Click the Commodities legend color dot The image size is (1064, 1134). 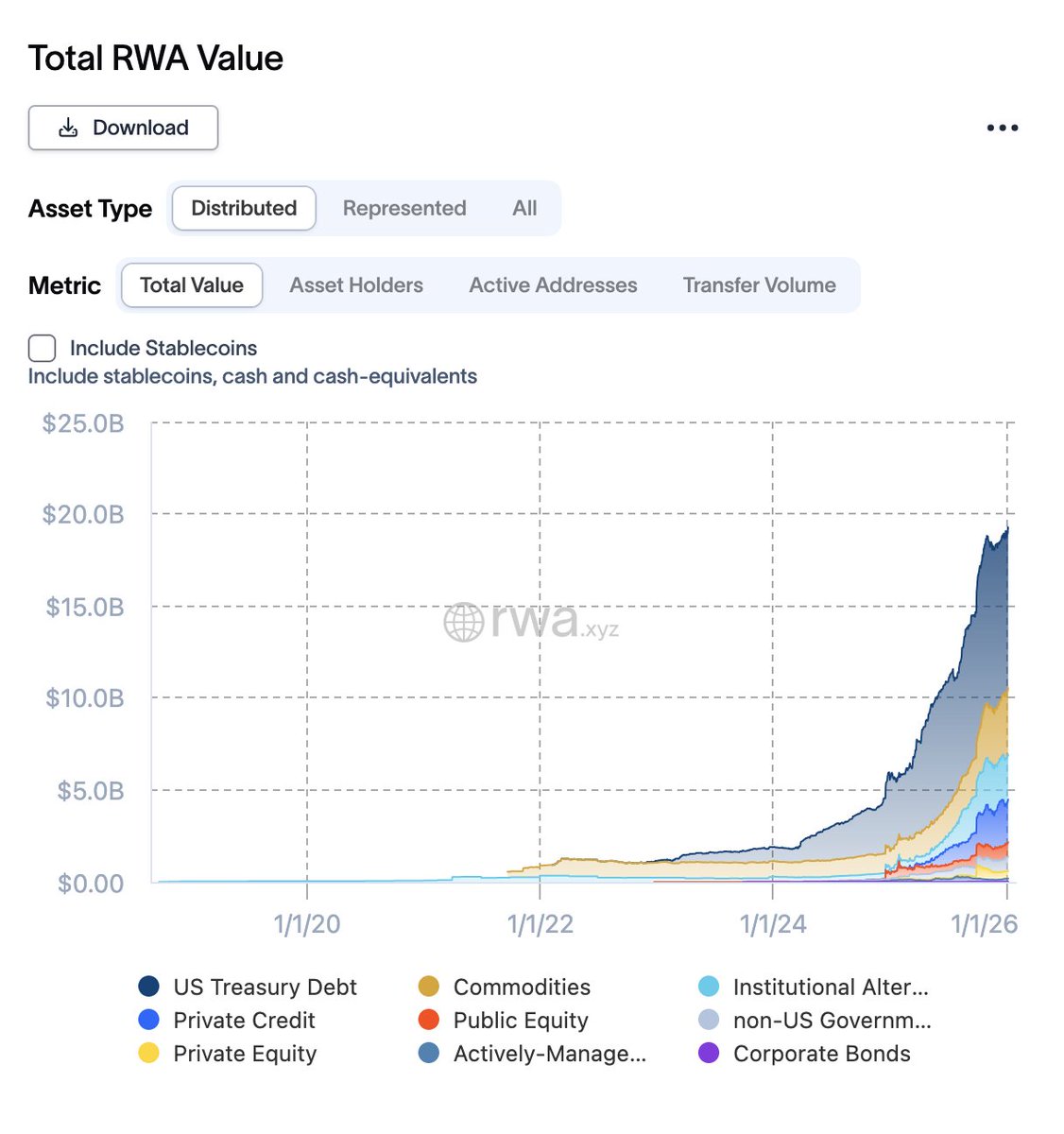427,987
